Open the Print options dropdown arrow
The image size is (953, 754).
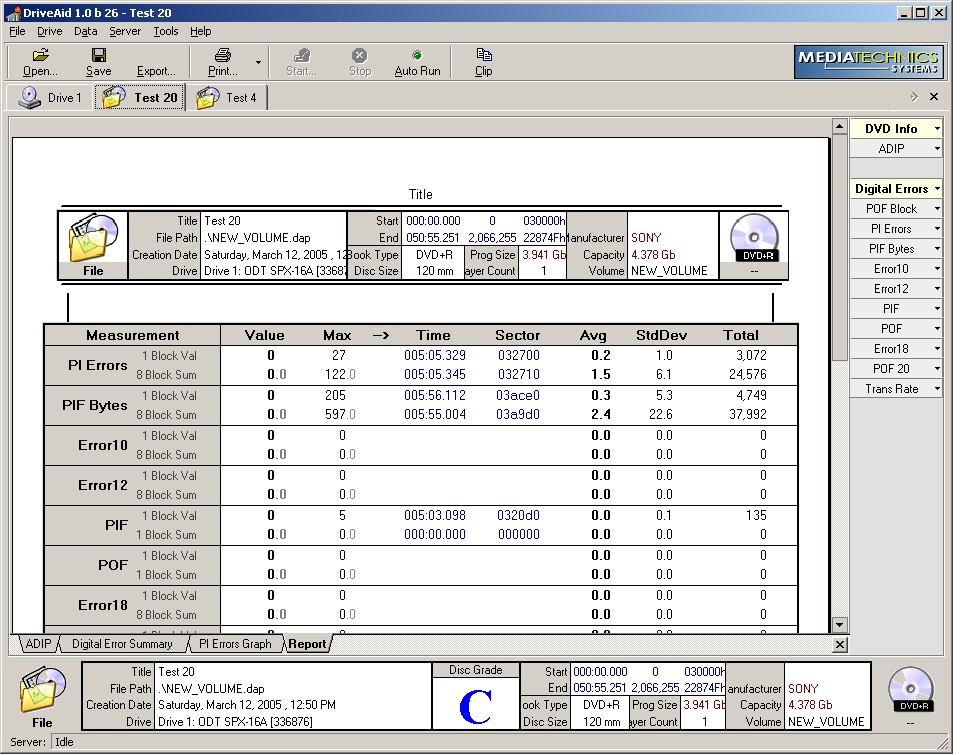point(258,62)
